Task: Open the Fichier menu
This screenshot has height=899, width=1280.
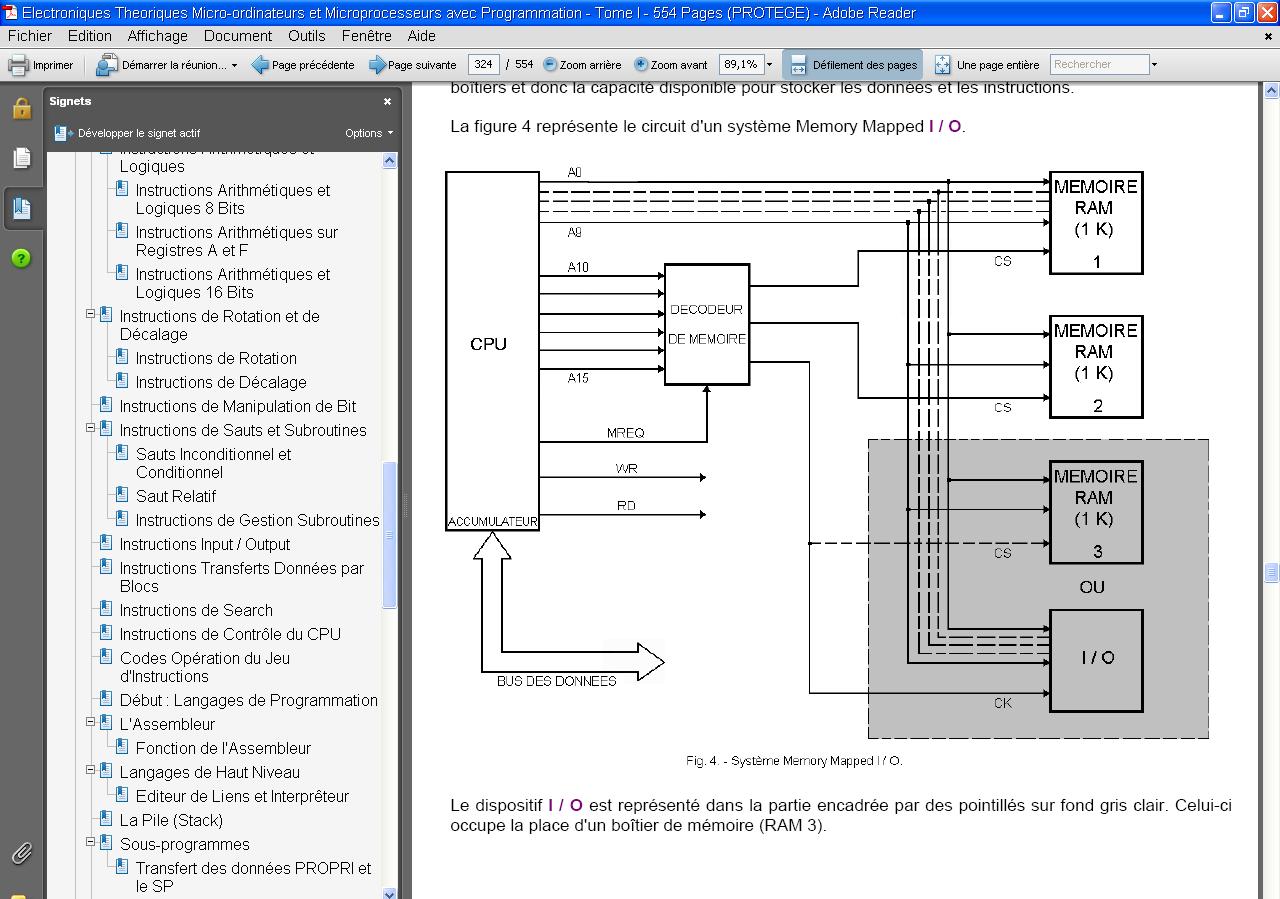Action: point(30,35)
